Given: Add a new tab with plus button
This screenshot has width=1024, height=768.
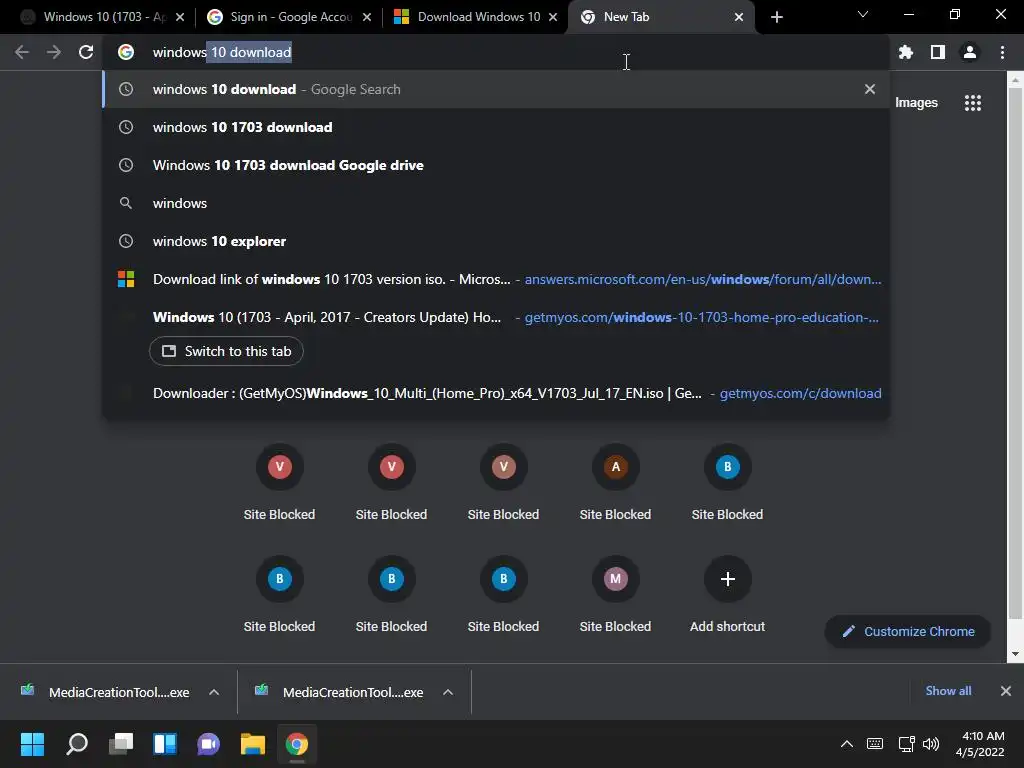Looking at the screenshot, I should (x=776, y=17).
